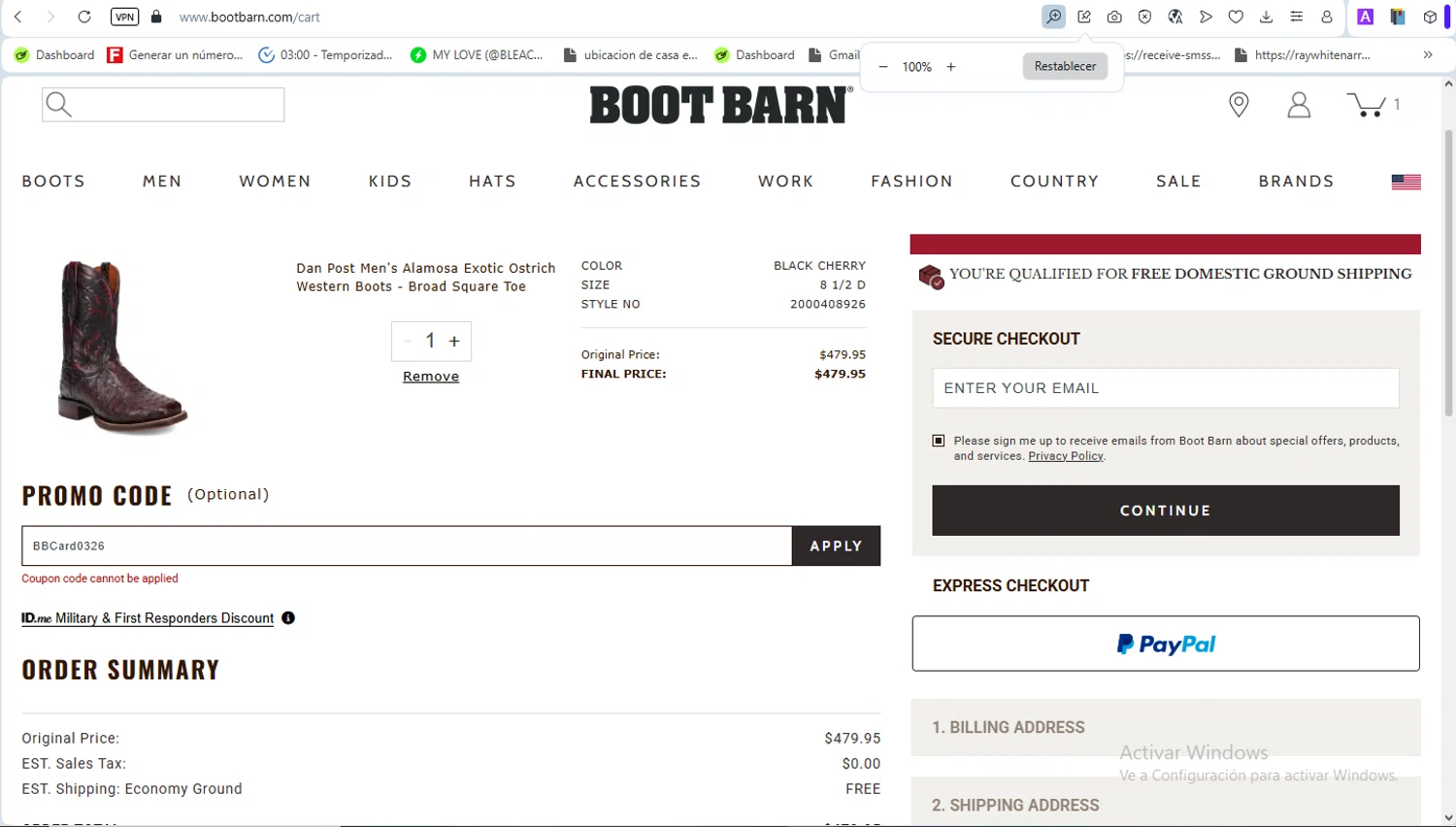
Task: Open the MEN menu
Action: tap(162, 182)
